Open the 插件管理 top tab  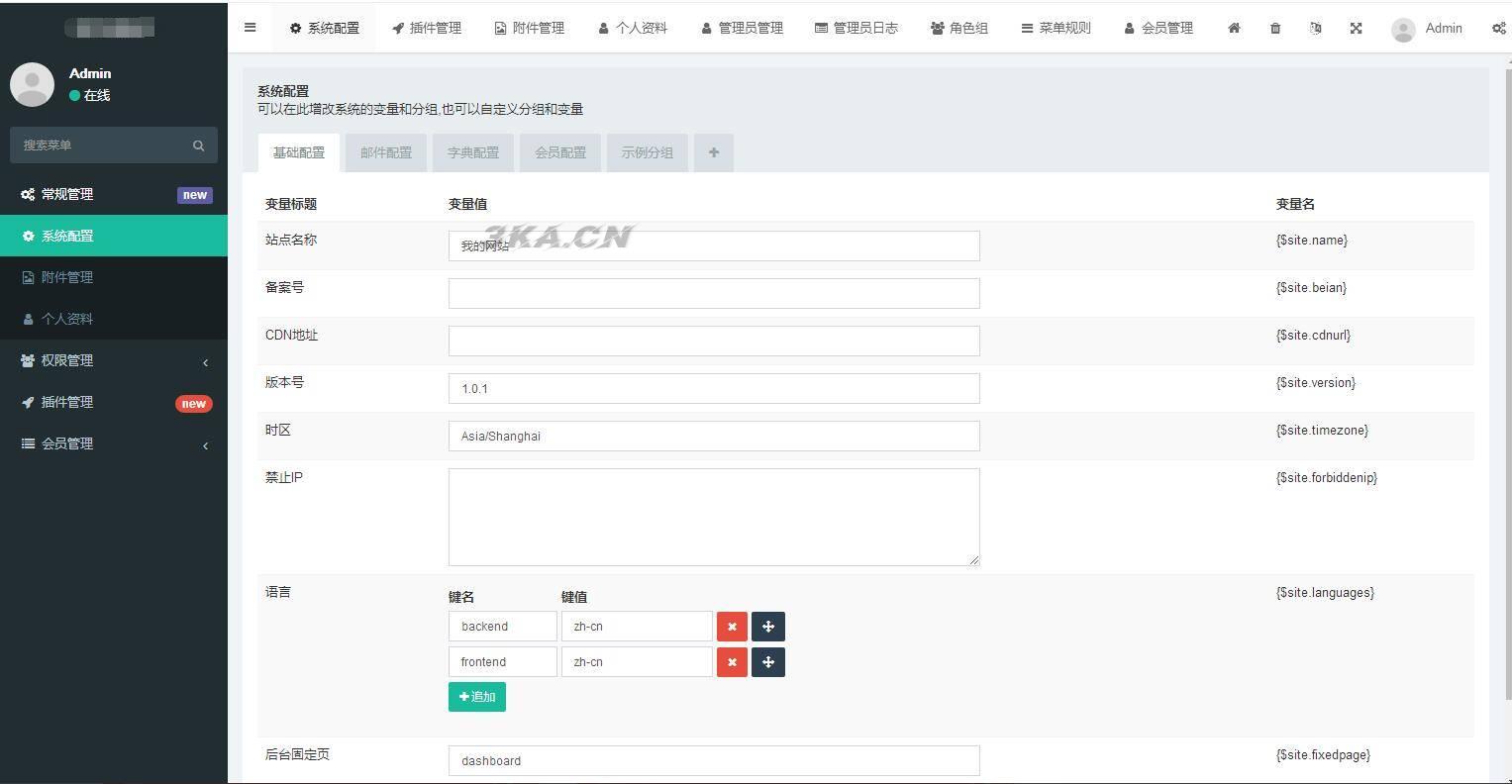point(427,28)
